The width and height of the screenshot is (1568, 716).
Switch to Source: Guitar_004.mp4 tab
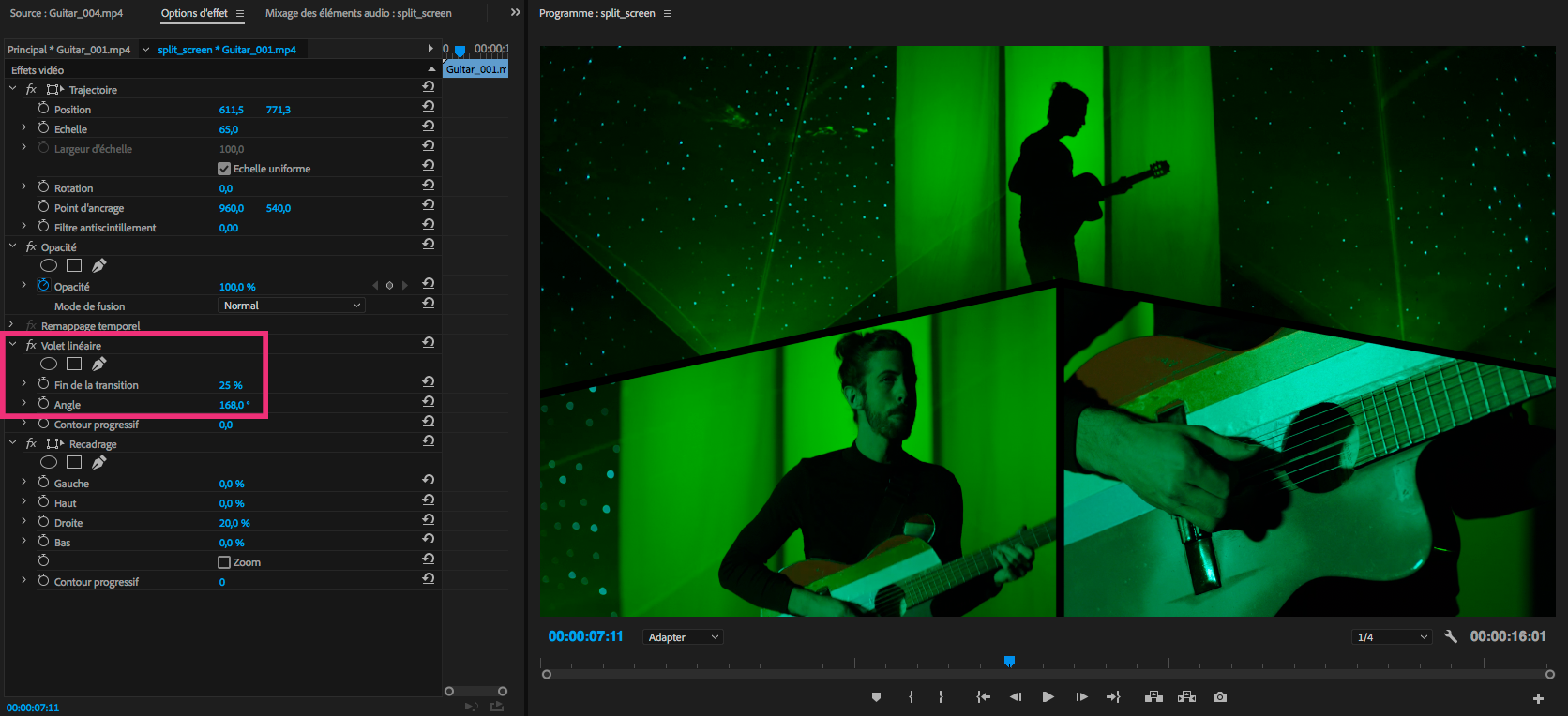66,13
